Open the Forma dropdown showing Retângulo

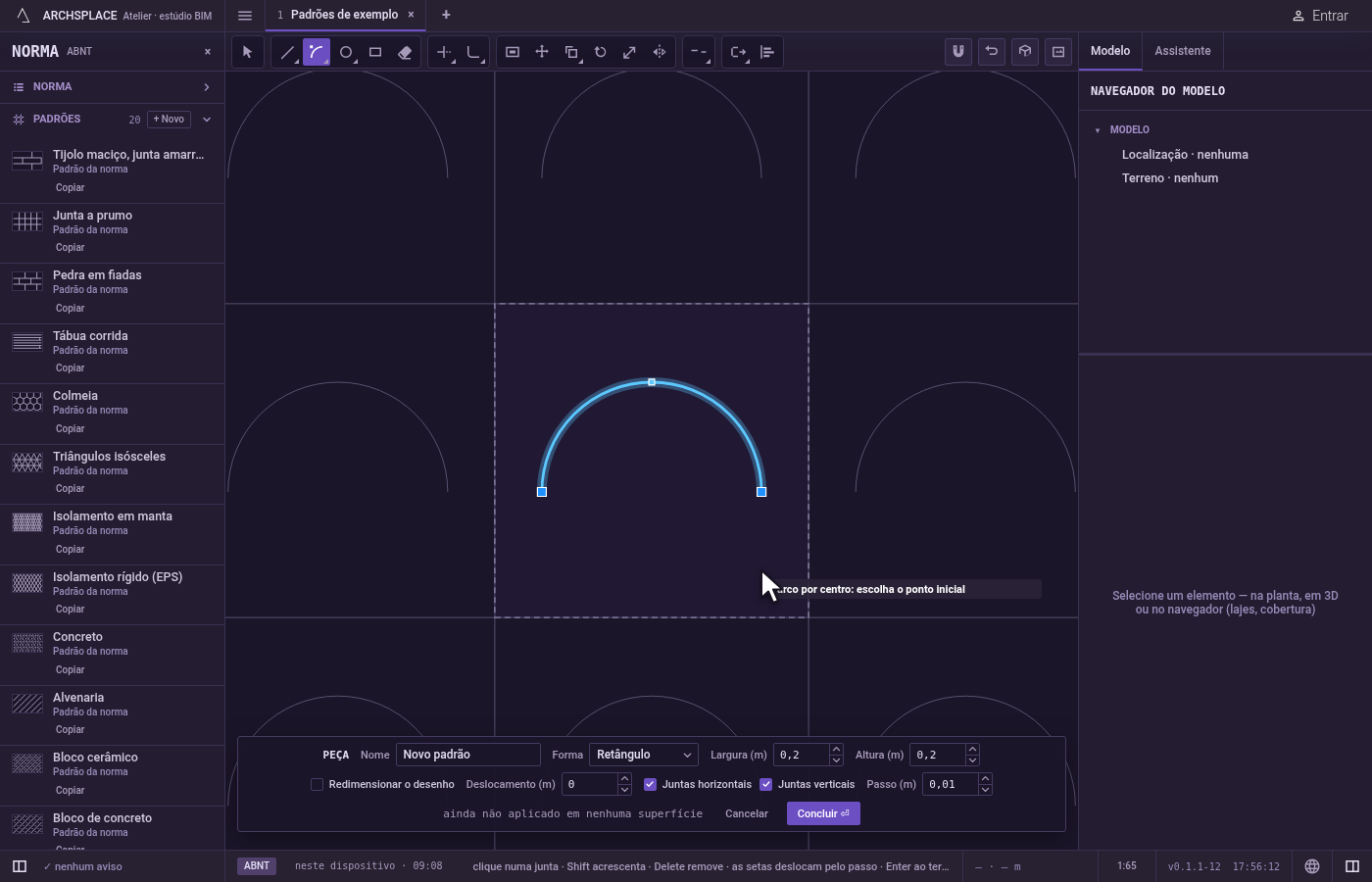[x=644, y=755]
